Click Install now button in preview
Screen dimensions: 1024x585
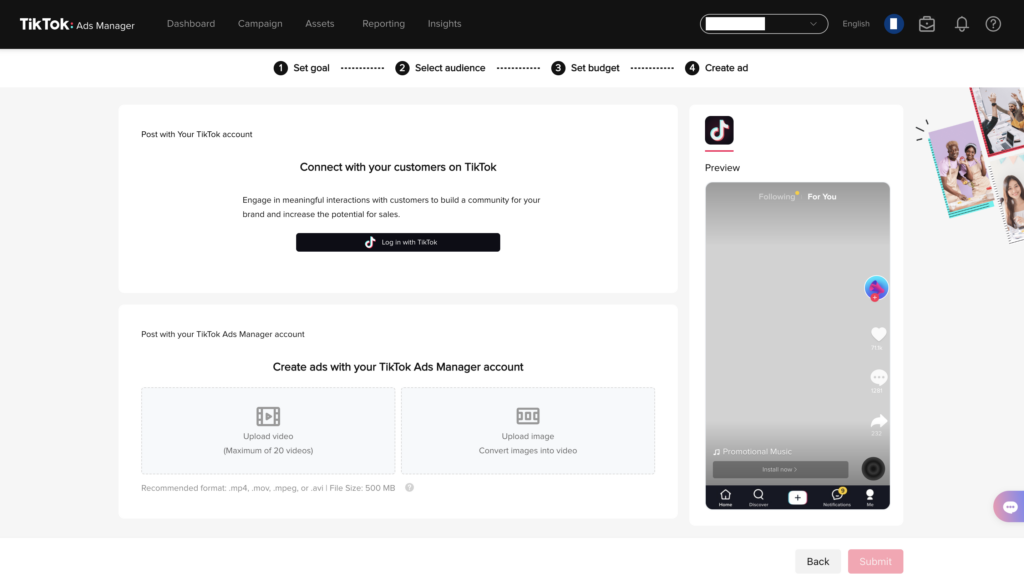780,469
